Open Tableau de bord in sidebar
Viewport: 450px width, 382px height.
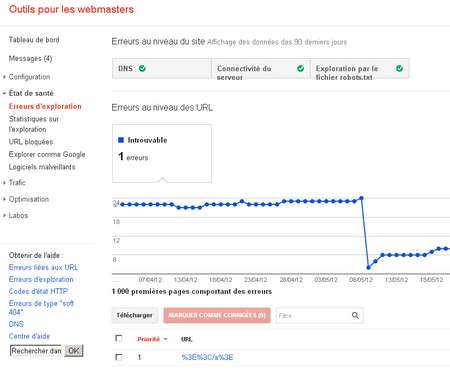pyautogui.click(x=34, y=40)
